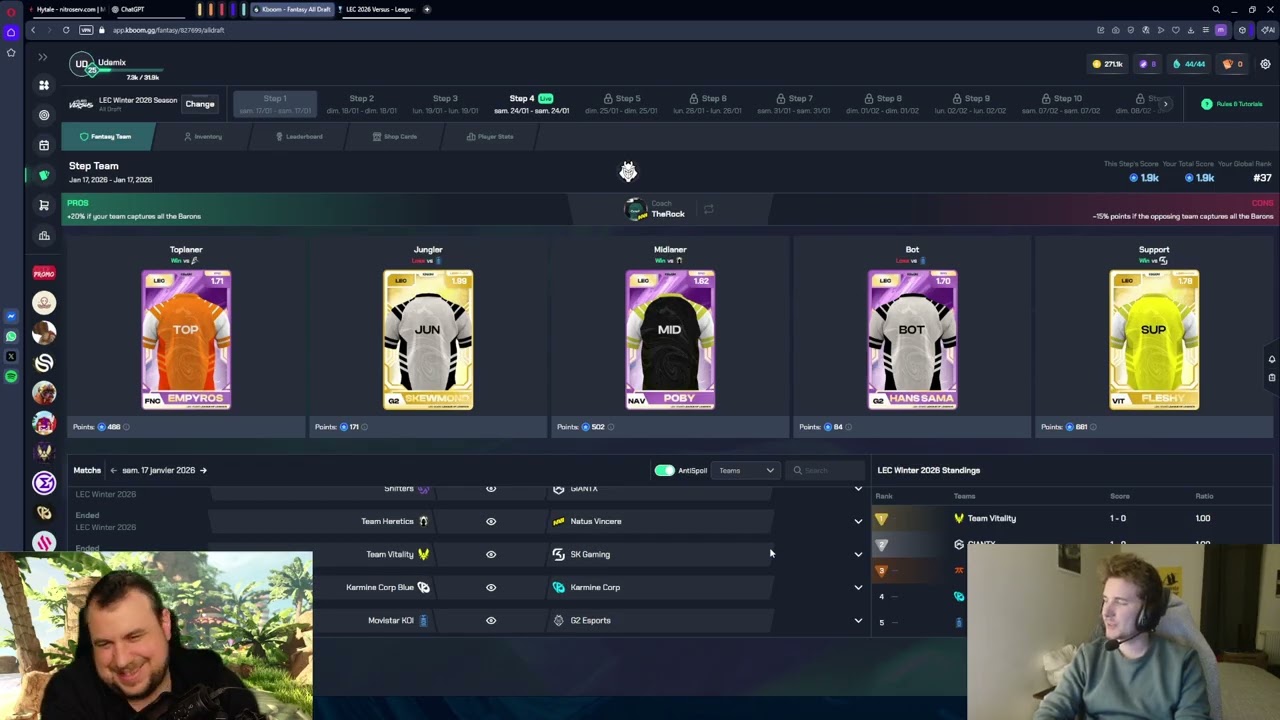This screenshot has height=720, width=1280.
Task: Click the snapshot camera icon in toolbar
Action: [1116, 30]
